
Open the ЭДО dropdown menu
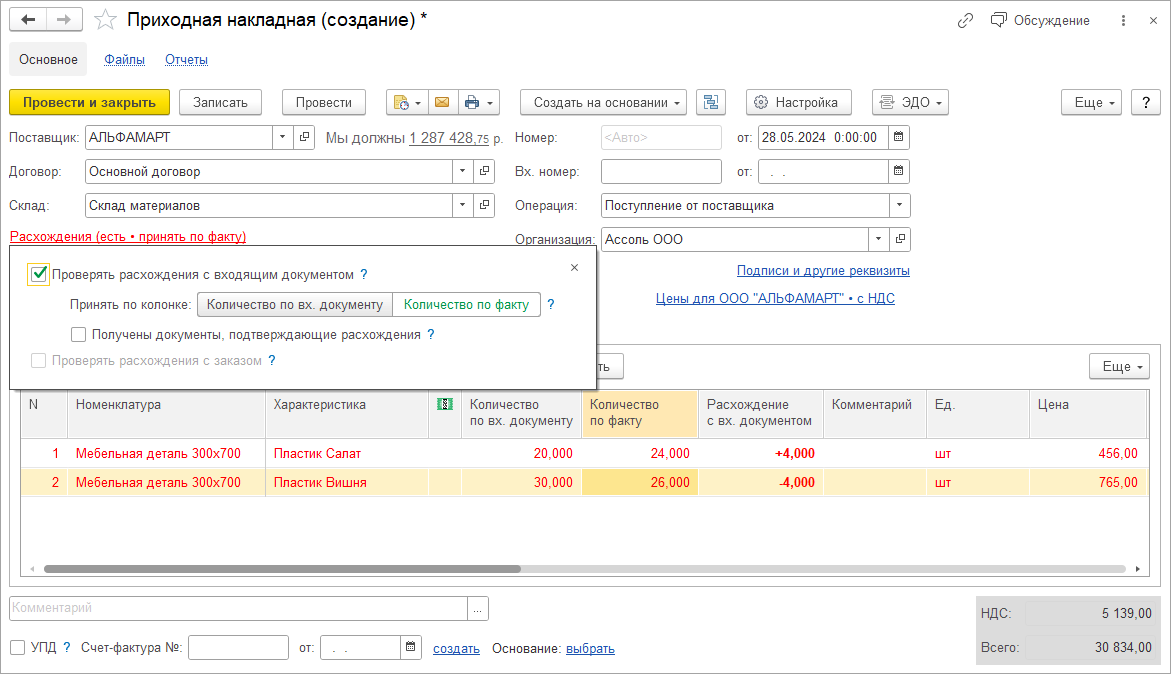[x=910, y=102]
